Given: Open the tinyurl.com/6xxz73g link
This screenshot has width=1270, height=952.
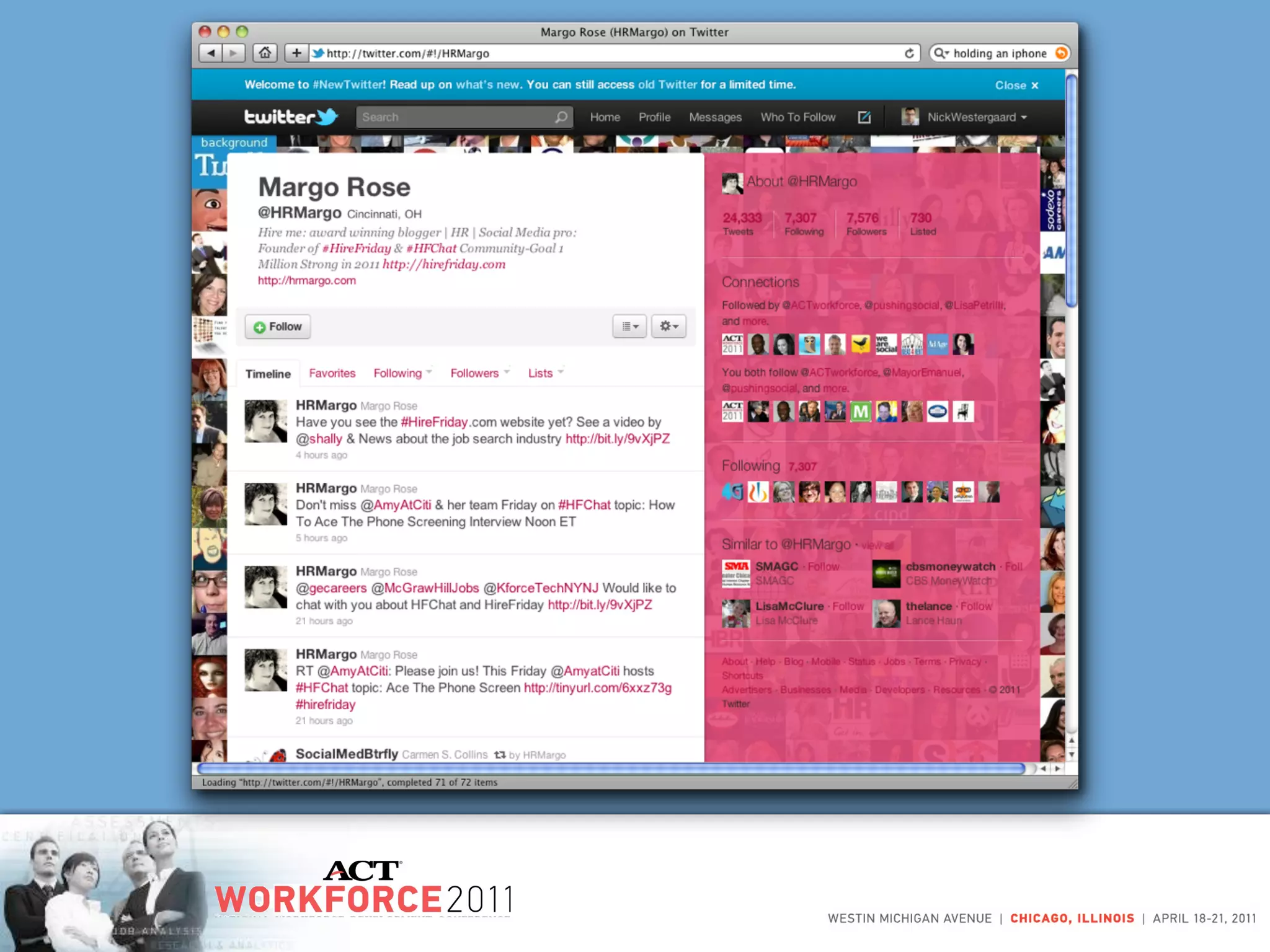Looking at the screenshot, I should (598, 688).
